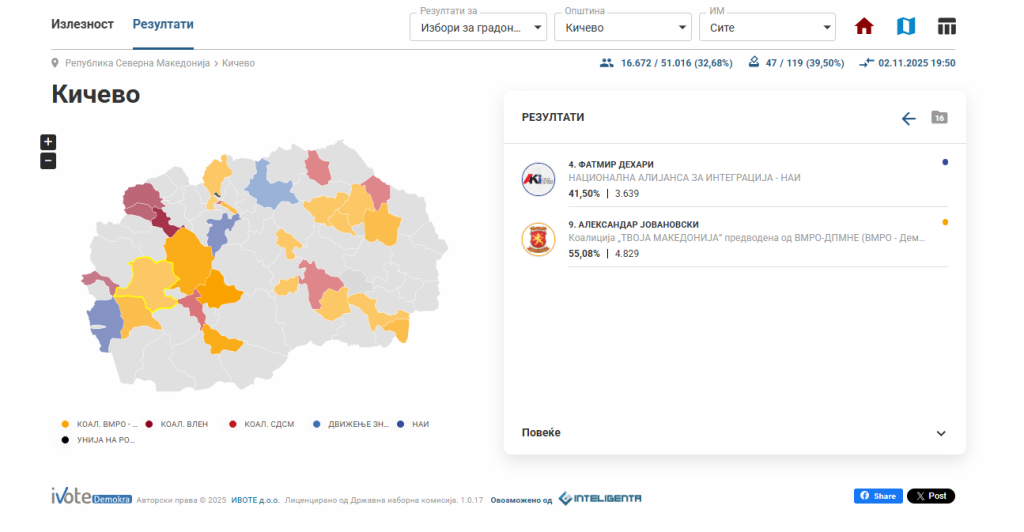Click the folder icon labeled 16
Screen dimensions: 1024x532
tap(939, 118)
